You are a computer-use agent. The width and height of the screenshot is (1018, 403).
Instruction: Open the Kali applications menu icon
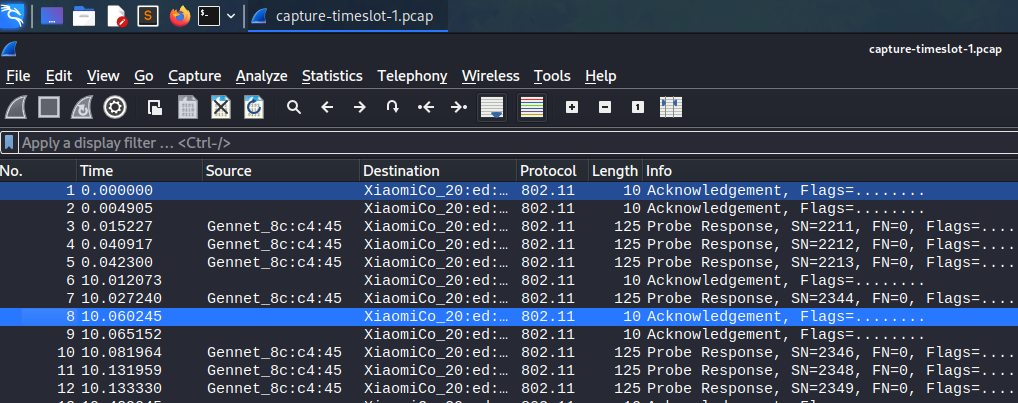(x=12, y=16)
